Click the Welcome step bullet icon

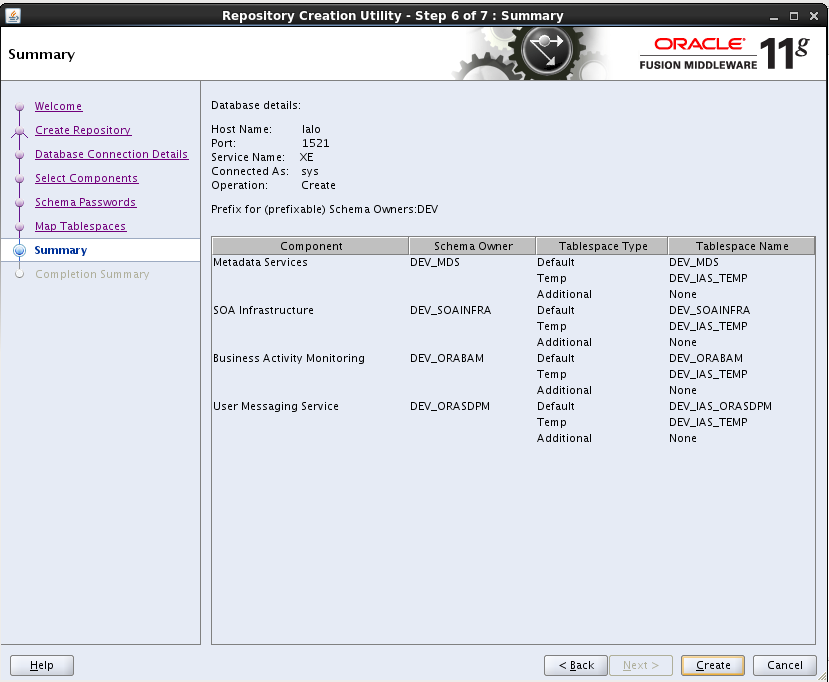click(19, 107)
